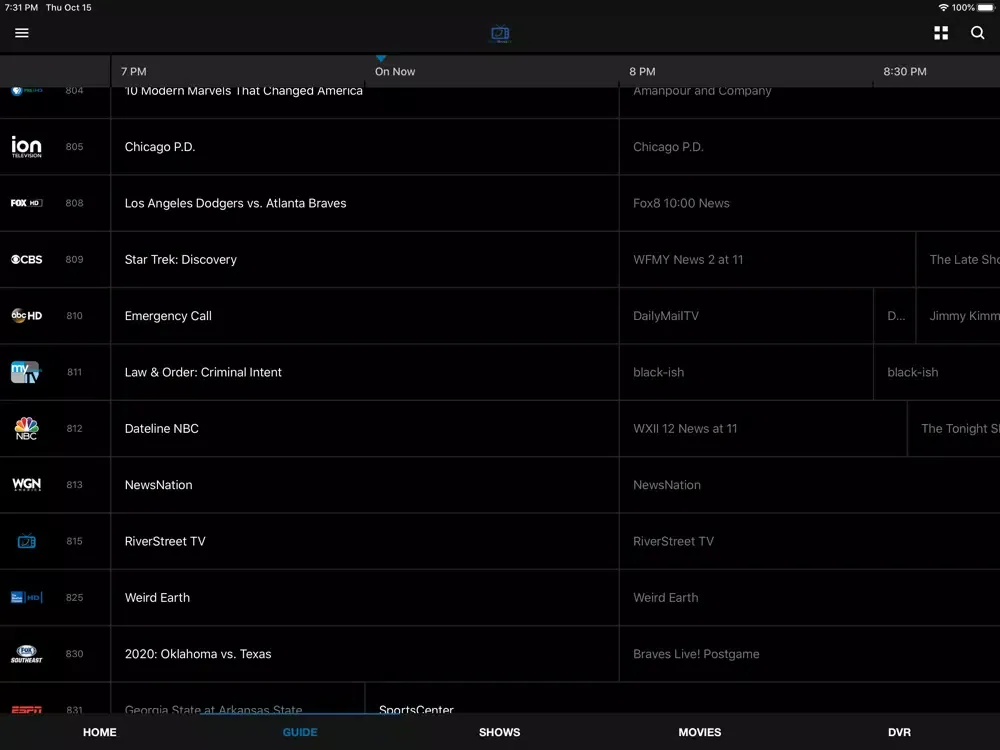Open upcoming NewsNation at 8 PM

coord(810,485)
